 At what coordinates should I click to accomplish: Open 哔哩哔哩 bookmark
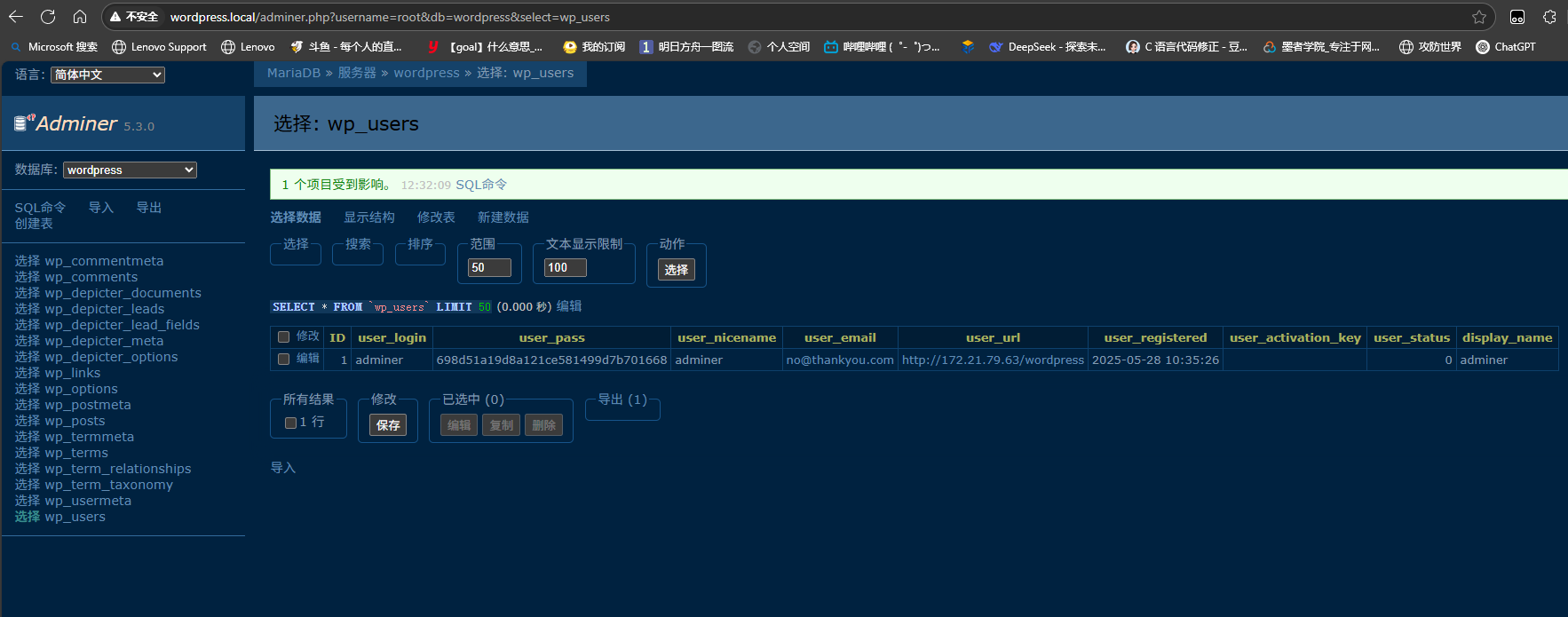[882, 47]
